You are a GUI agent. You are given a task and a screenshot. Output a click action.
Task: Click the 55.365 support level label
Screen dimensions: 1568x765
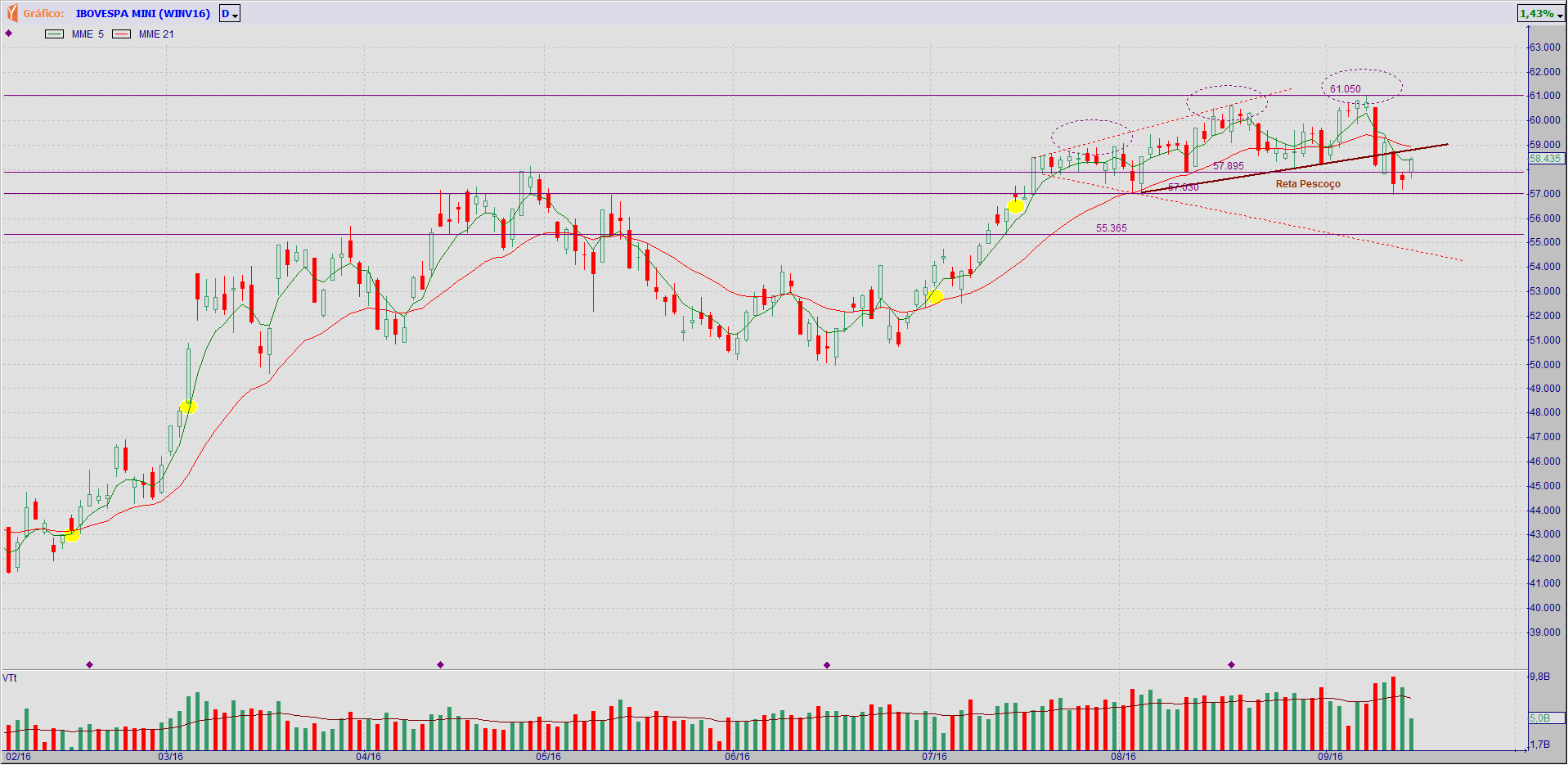[1111, 228]
